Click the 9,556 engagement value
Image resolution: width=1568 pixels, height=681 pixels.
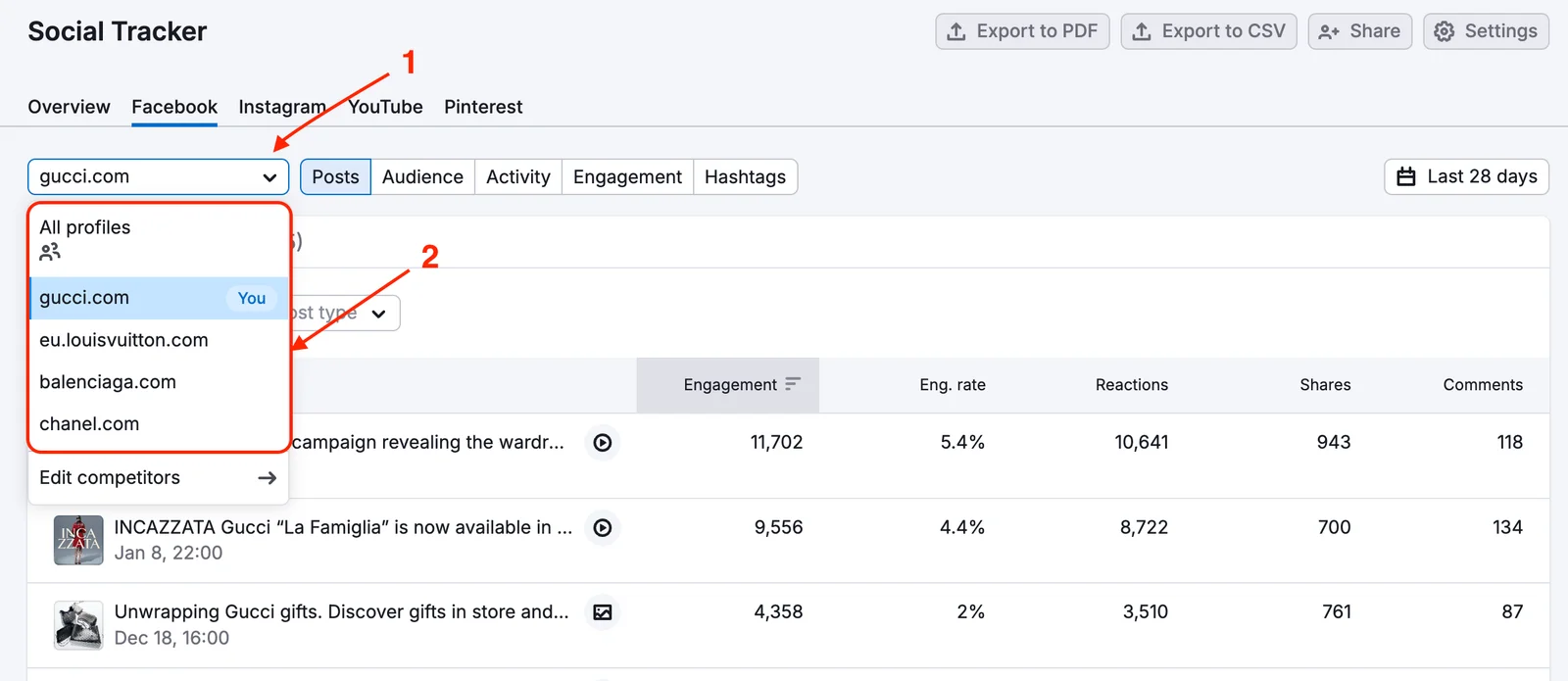tap(778, 527)
